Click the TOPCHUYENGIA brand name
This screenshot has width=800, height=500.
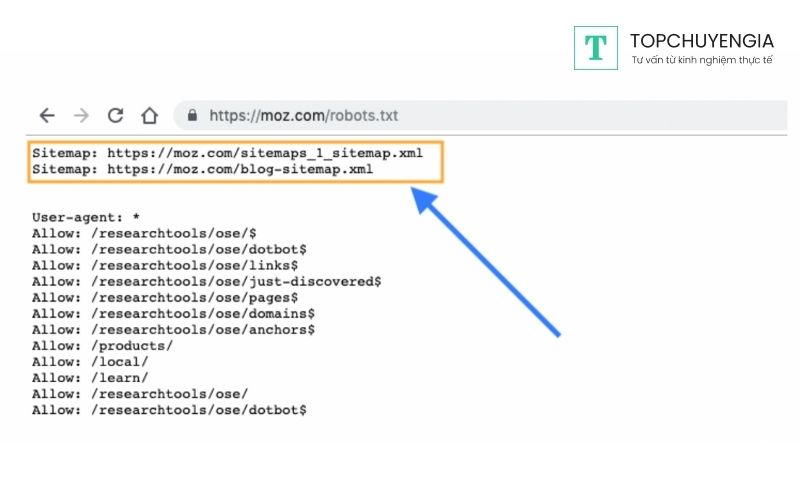pos(701,40)
